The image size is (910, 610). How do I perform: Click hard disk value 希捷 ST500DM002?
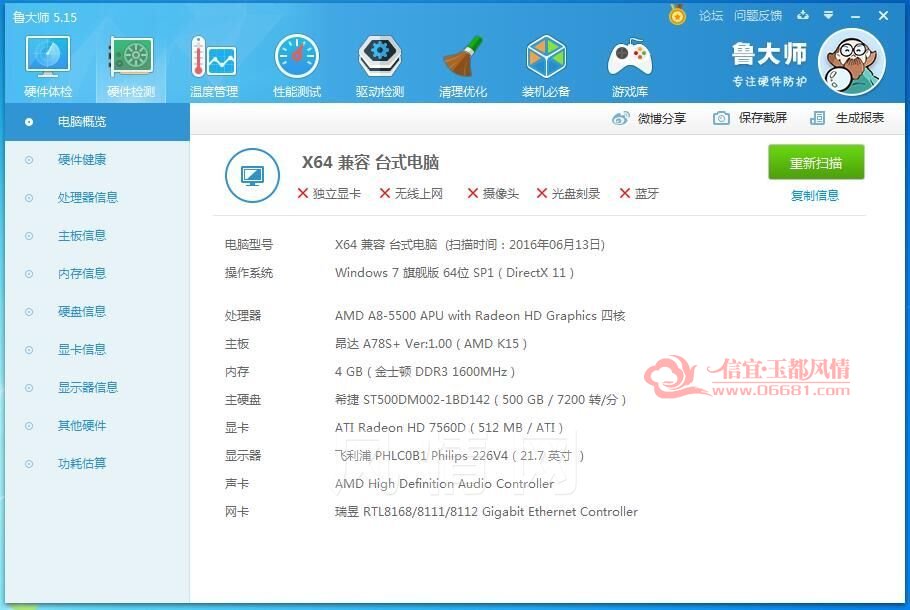pos(481,399)
